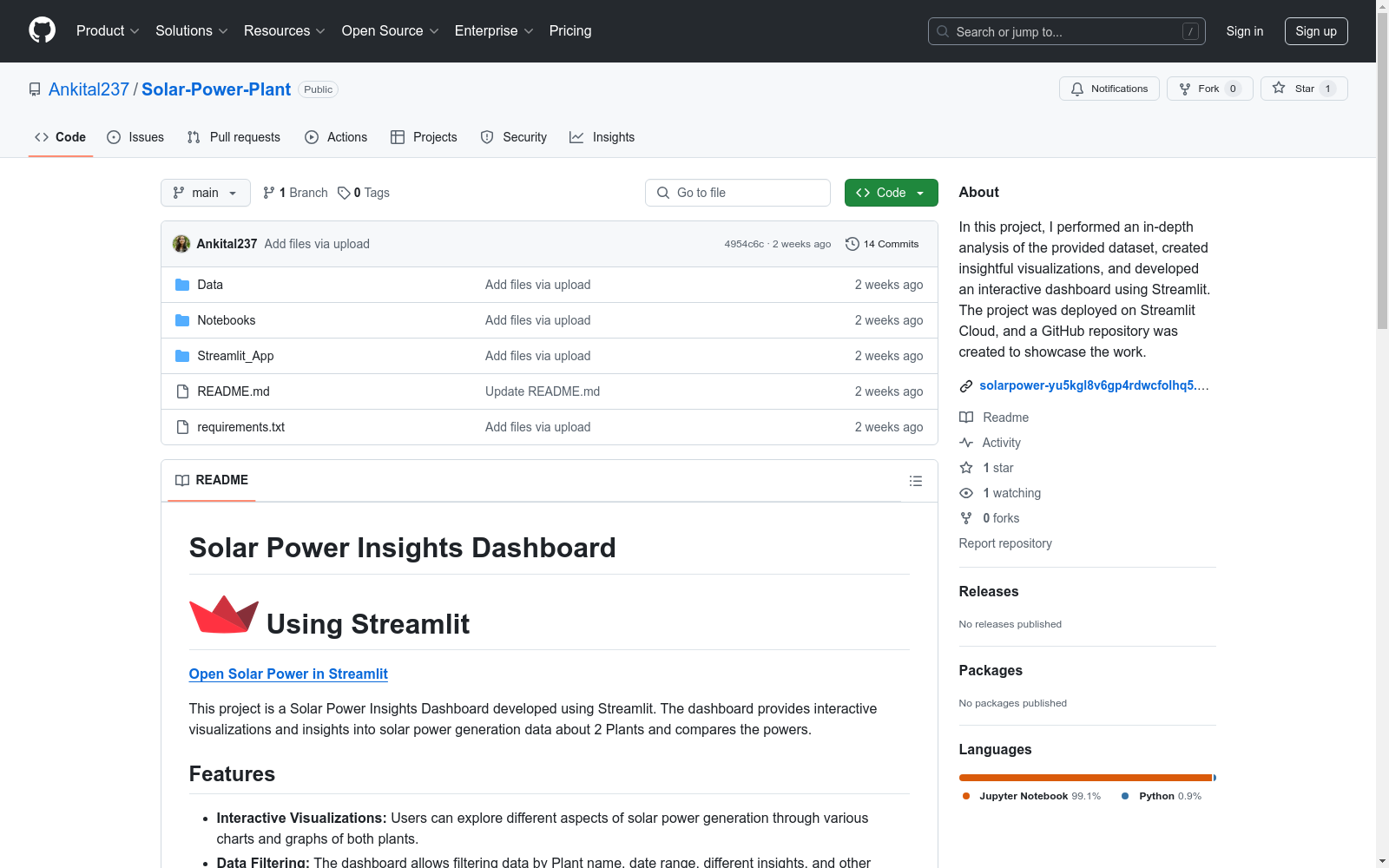The width and height of the screenshot is (1389, 868).
Task: Click the search magnifier icon in header
Action: click(943, 31)
